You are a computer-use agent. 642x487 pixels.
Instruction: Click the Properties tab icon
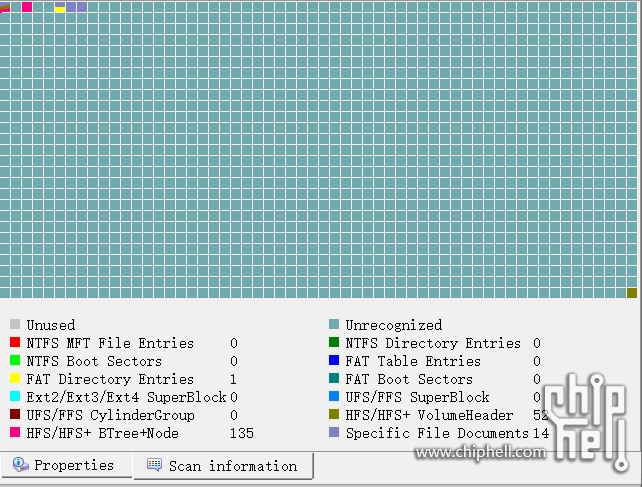click(20, 465)
